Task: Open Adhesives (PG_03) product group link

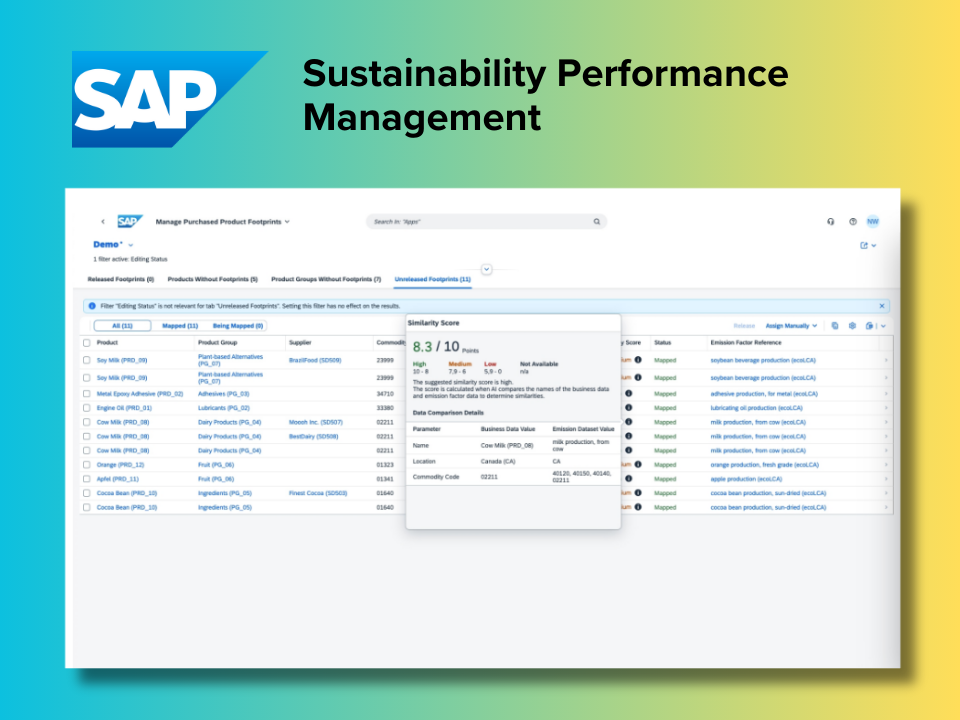Action: point(223,394)
